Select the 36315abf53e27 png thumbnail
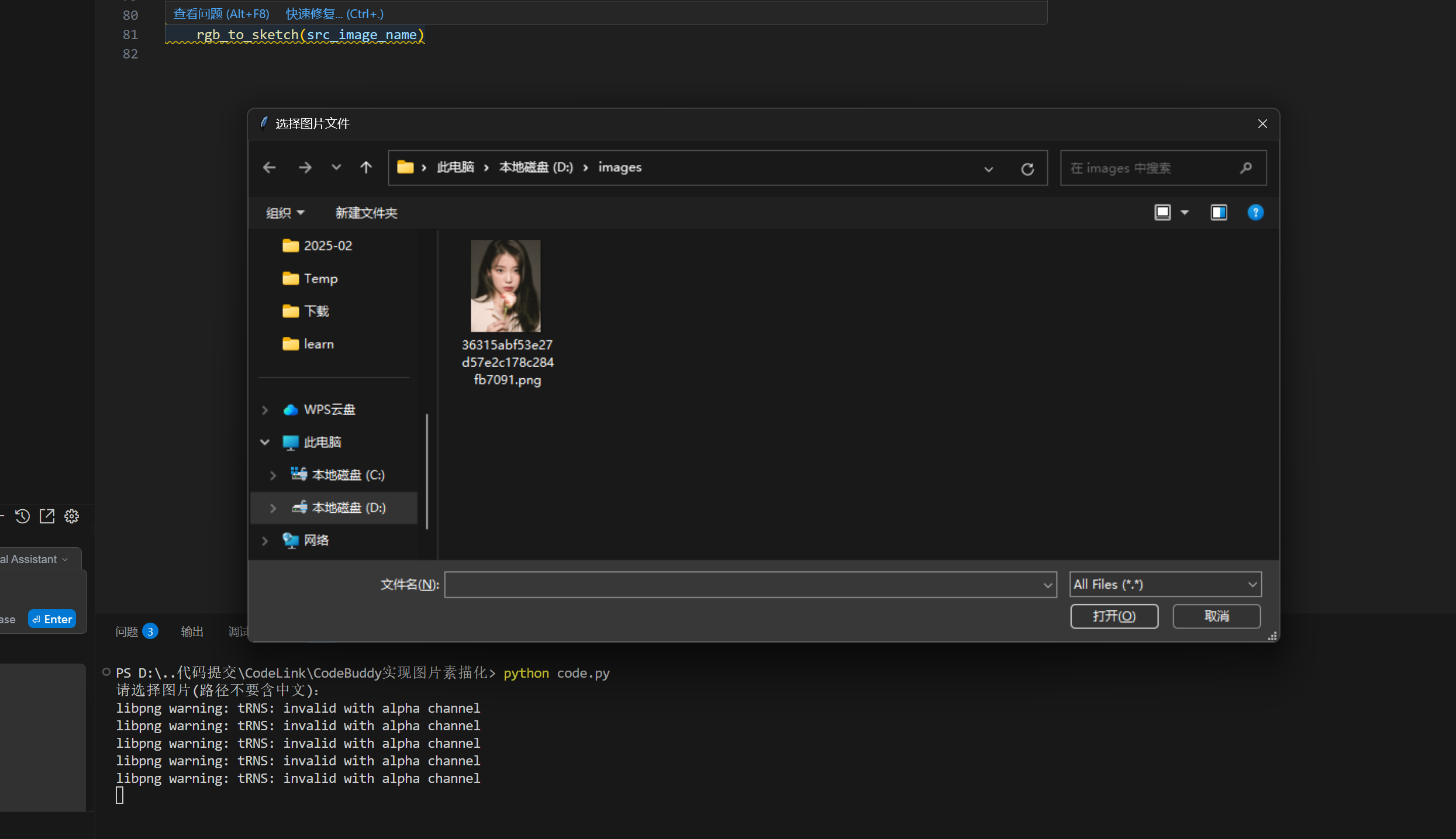1456x839 pixels. click(x=506, y=286)
